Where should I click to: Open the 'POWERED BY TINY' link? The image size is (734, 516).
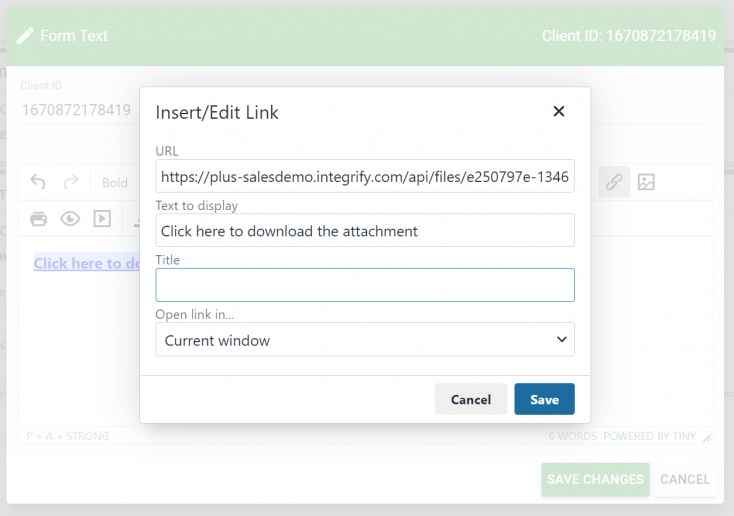tap(650, 436)
